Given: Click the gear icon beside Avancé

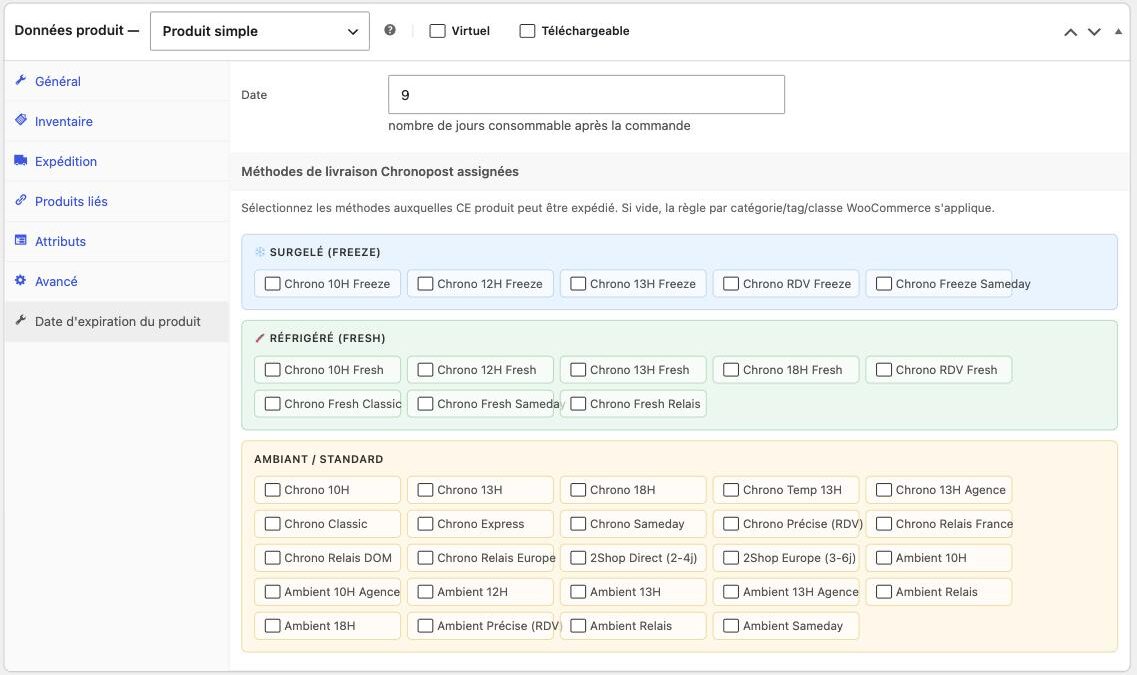Looking at the screenshot, I should pyautogui.click(x=20, y=281).
